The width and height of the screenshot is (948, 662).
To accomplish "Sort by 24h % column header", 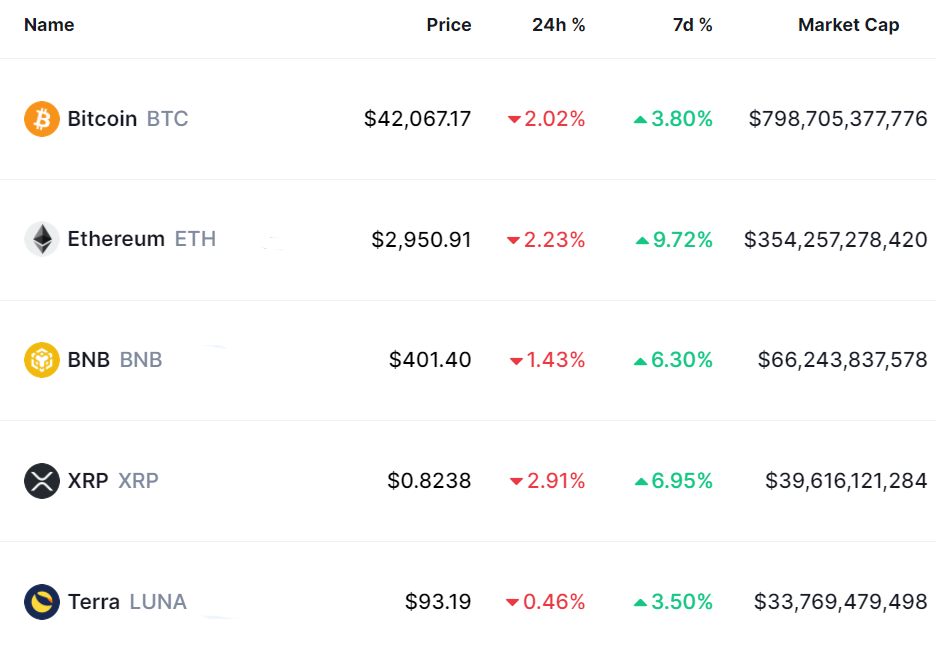I will (x=558, y=25).
